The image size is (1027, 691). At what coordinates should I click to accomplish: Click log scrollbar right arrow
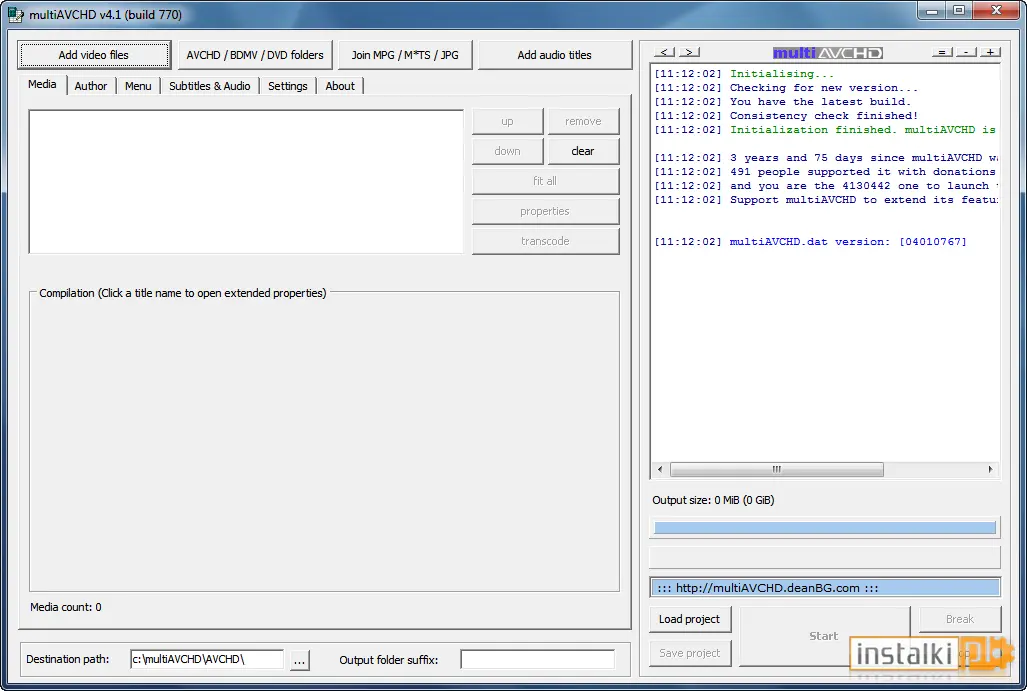point(990,469)
